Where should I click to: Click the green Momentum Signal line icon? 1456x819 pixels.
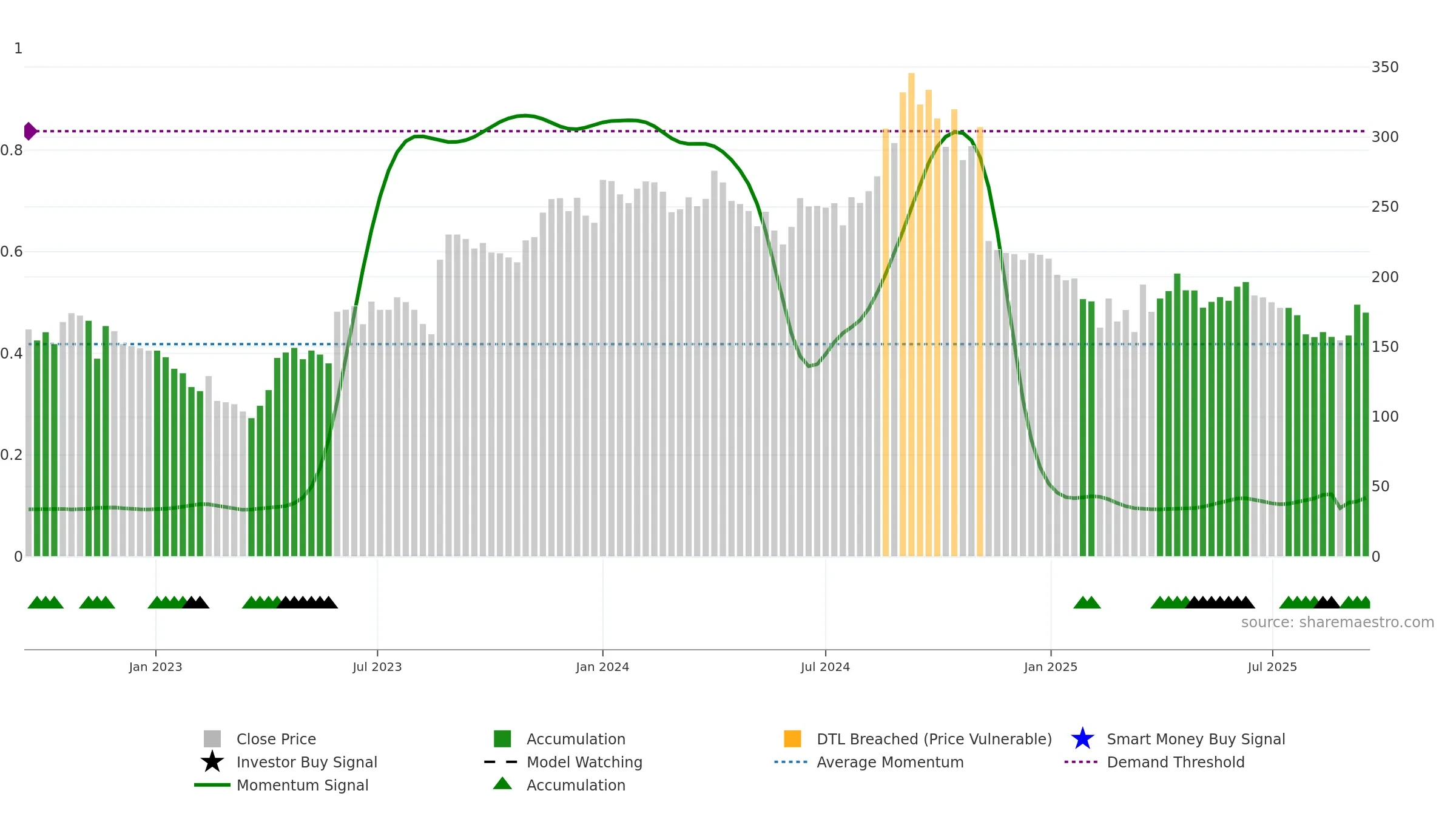212,785
